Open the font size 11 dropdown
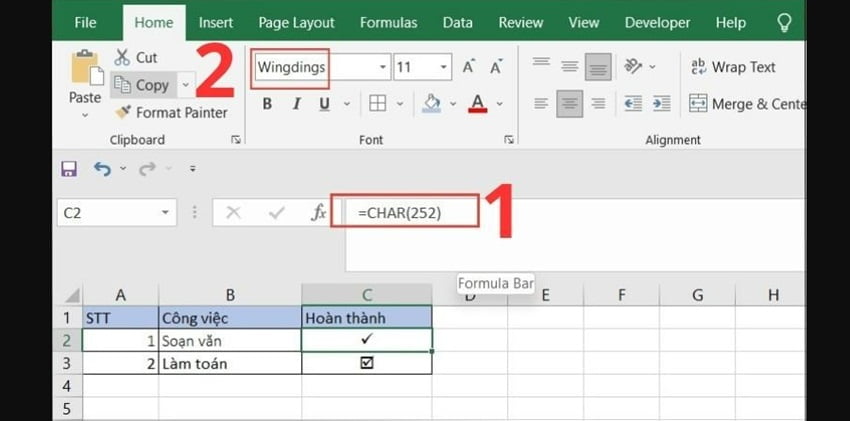Screen dimensions: 850x421 [443, 67]
